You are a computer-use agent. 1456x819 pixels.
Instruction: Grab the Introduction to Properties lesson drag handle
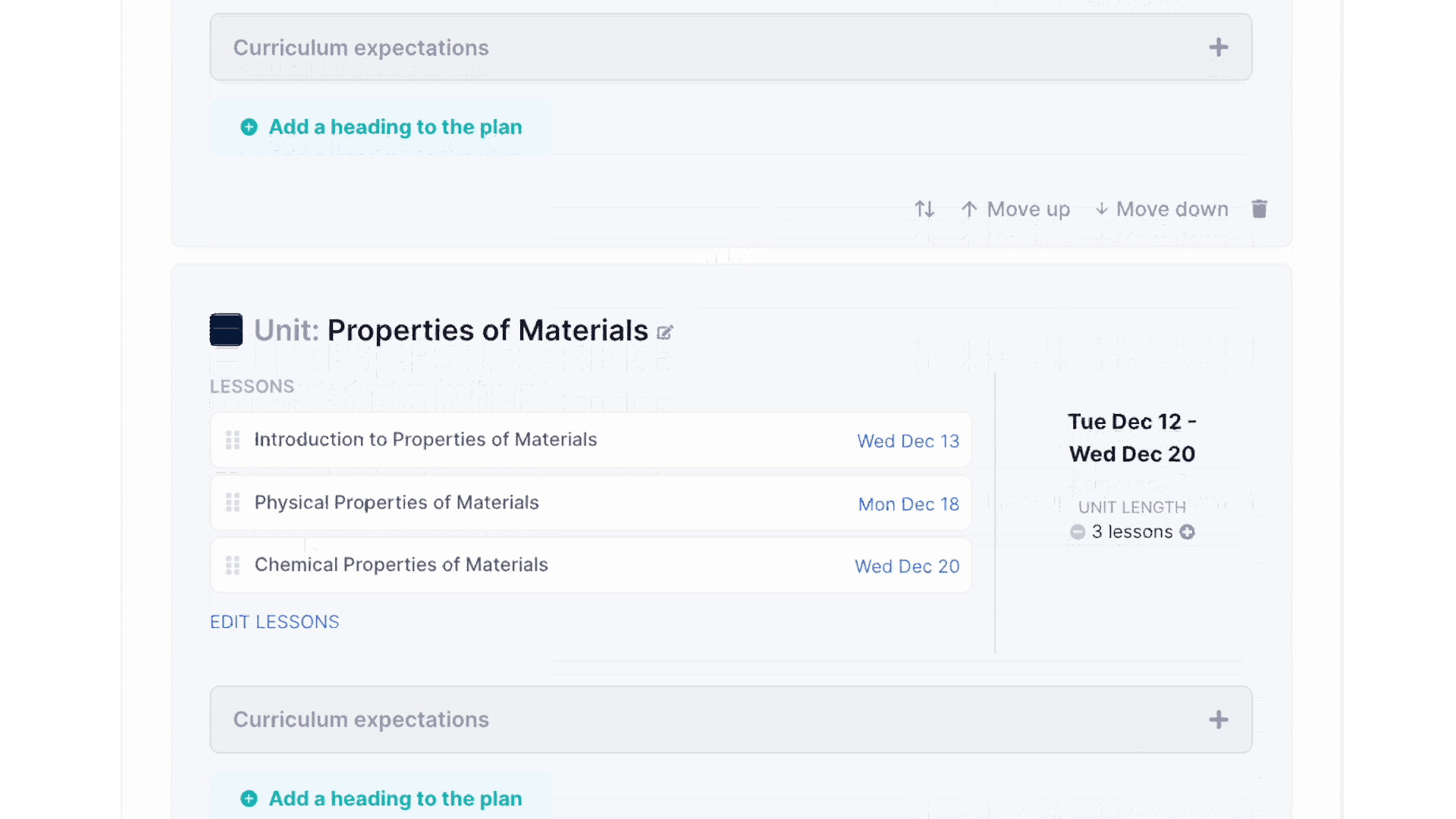[233, 440]
